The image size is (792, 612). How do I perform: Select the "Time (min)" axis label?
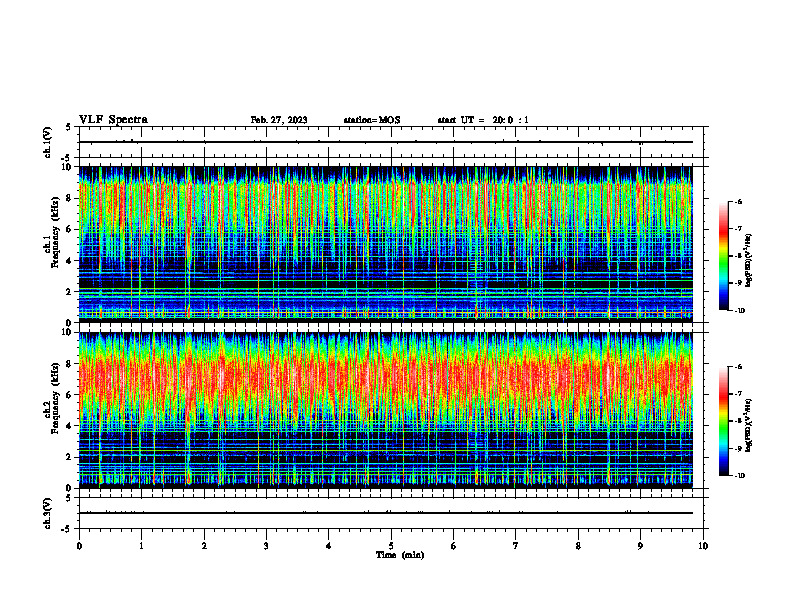click(x=400, y=555)
